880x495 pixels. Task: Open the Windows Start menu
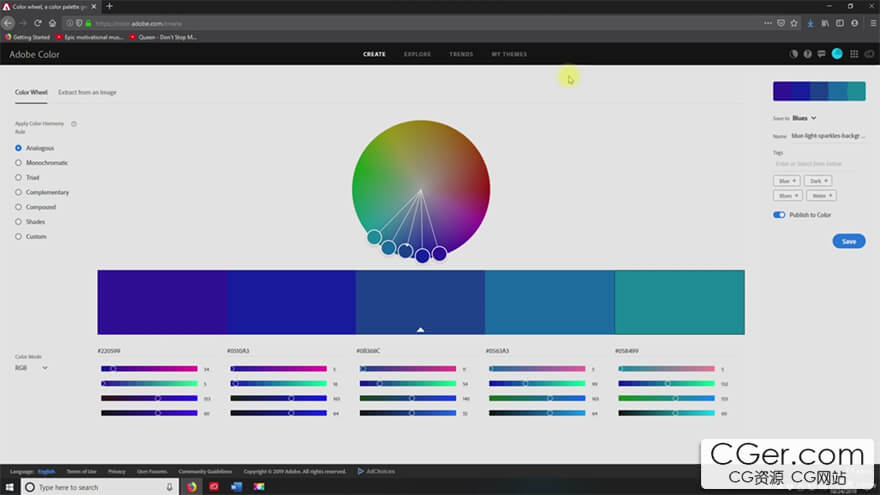point(10,487)
